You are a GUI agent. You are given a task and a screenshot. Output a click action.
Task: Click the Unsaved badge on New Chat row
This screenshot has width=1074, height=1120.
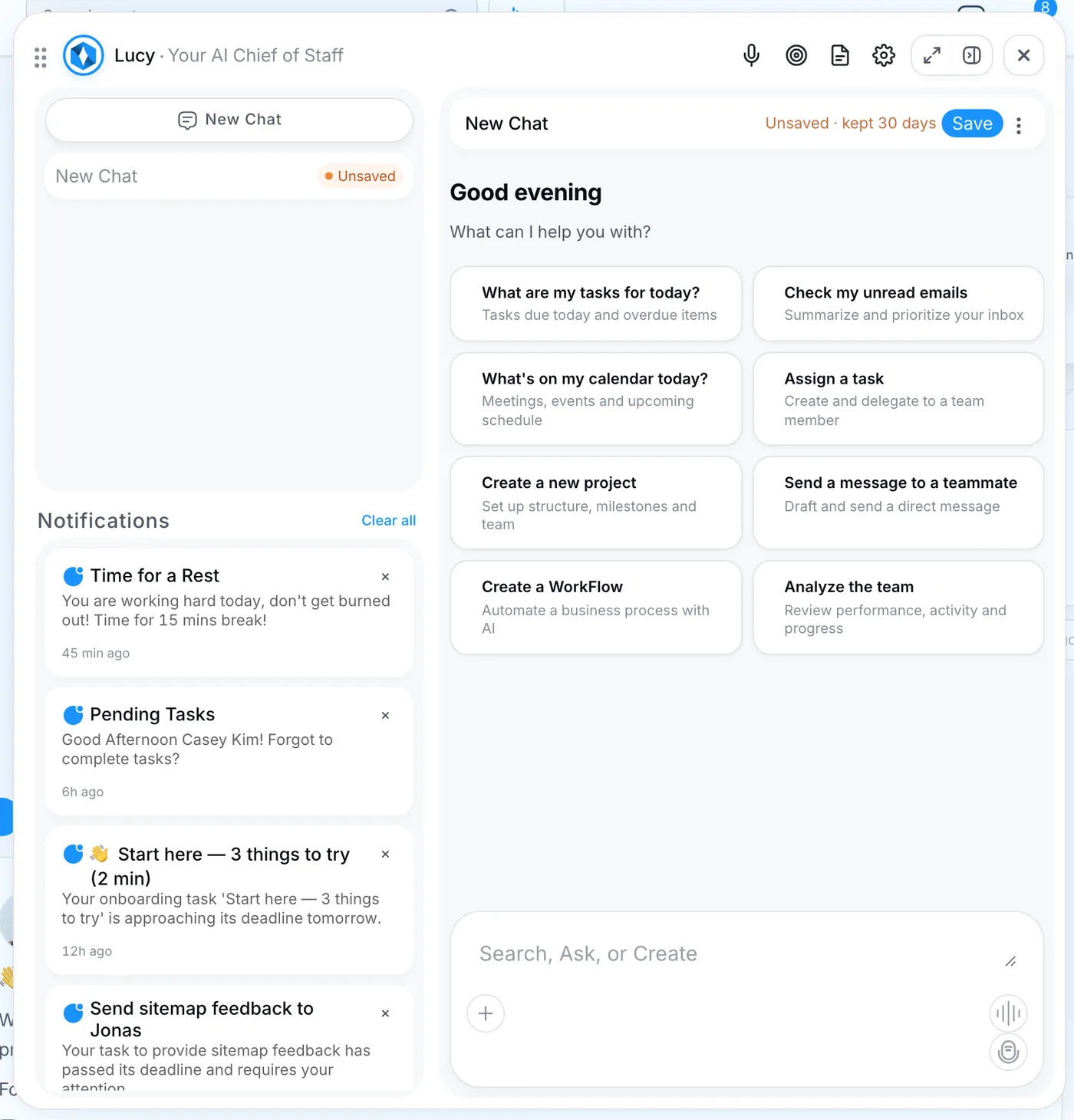(x=361, y=176)
